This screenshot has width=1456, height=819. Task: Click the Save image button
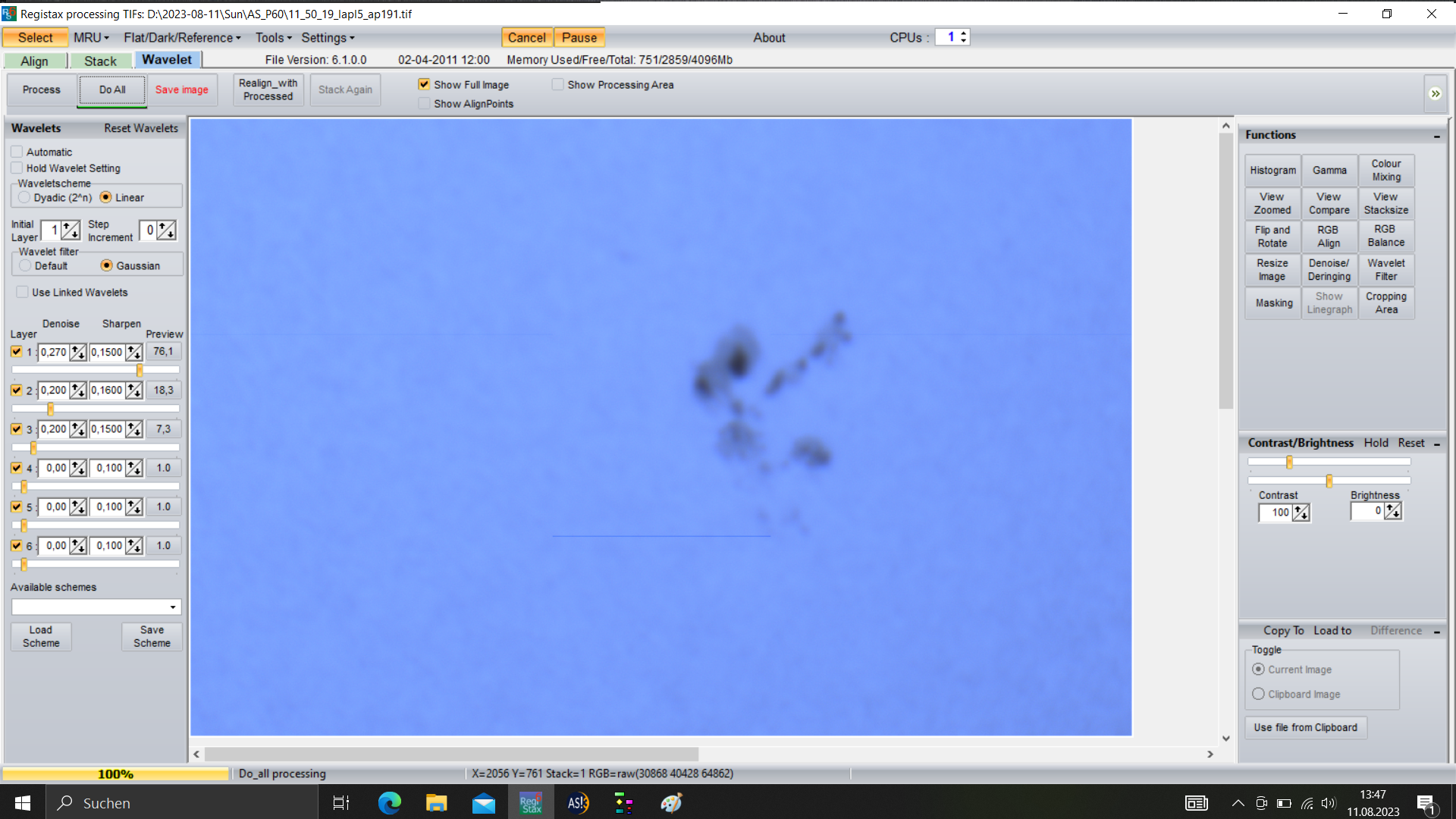point(182,89)
